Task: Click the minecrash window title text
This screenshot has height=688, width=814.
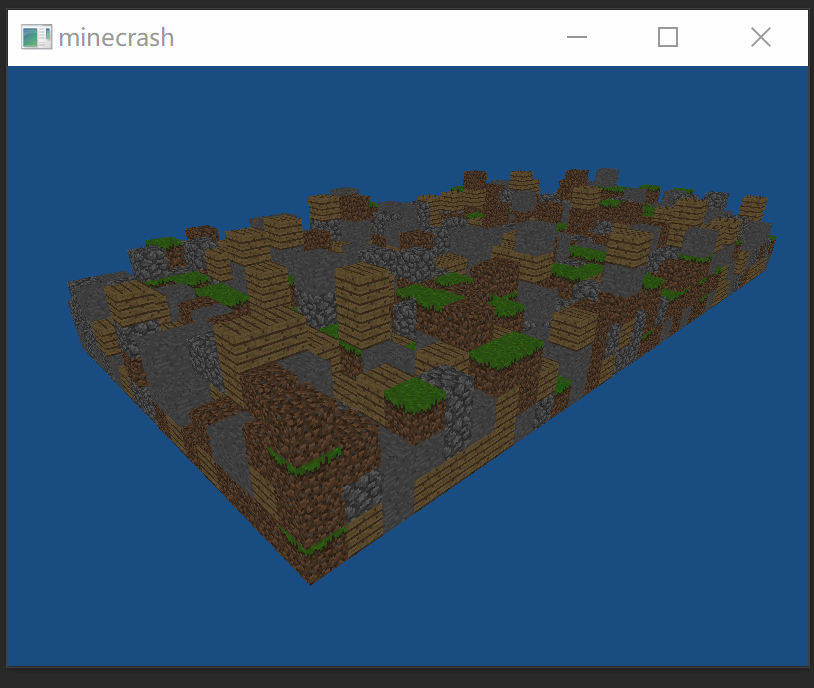Action: point(116,38)
